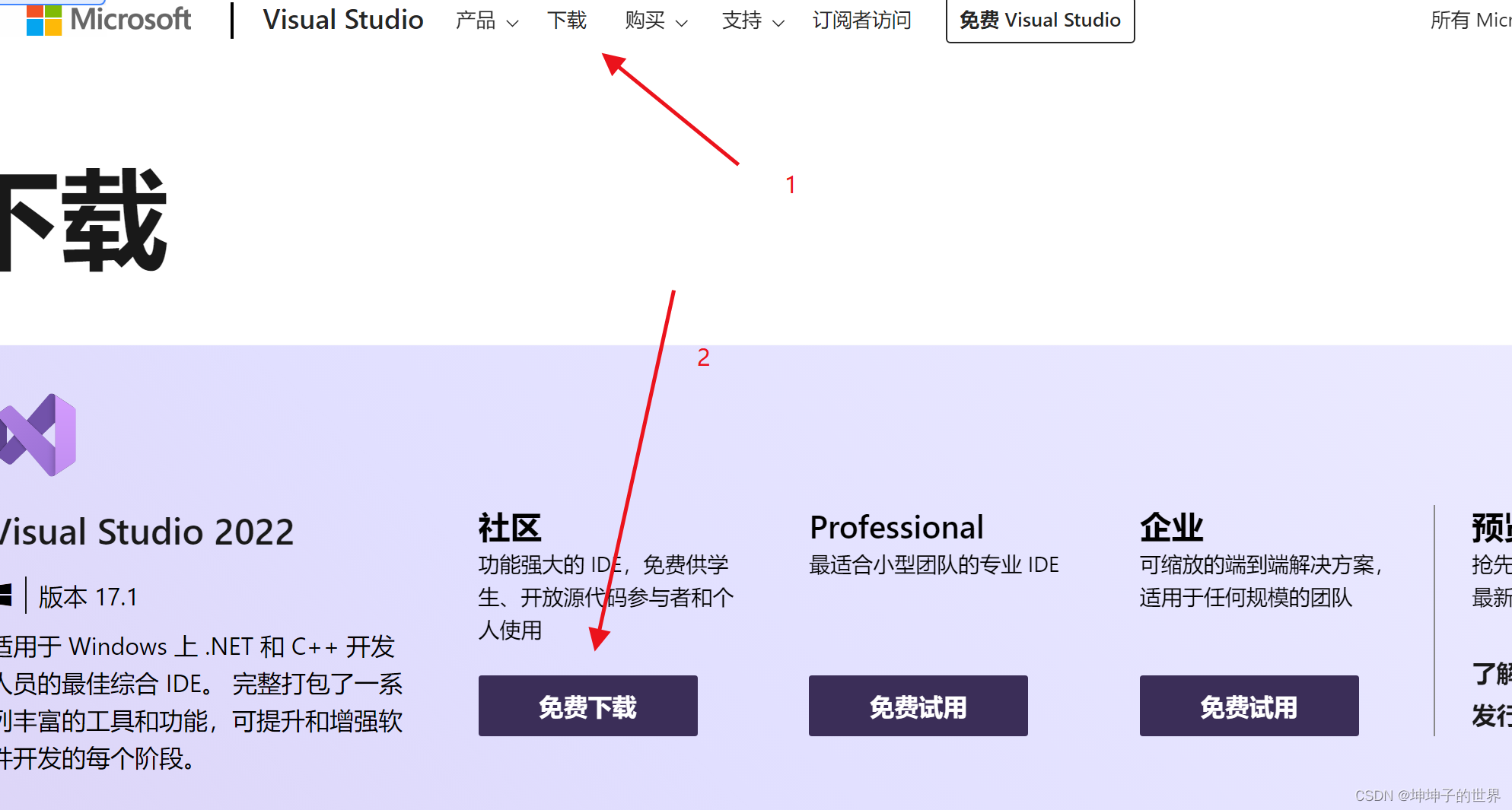This screenshot has width=1512, height=810.
Task: Open the 订阅者访问 menu item
Action: (861, 21)
